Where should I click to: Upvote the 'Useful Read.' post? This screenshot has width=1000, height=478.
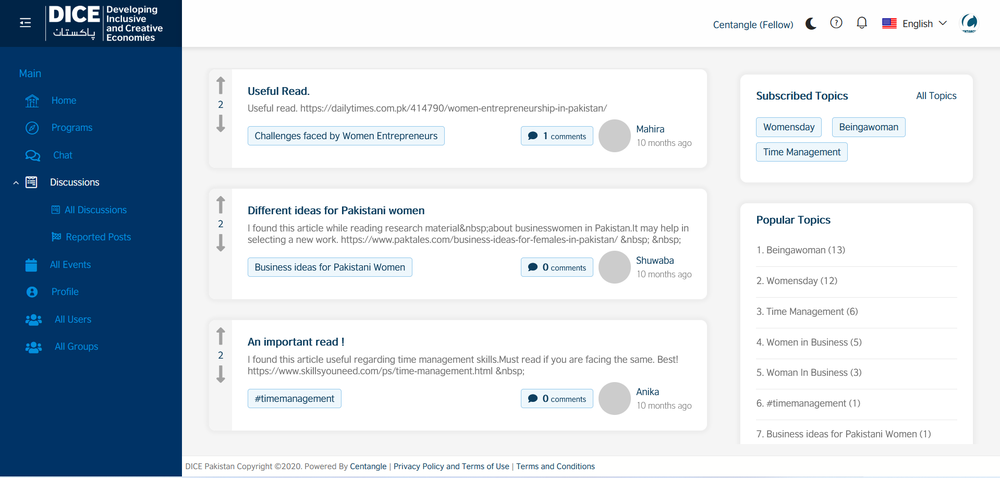[x=221, y=85]
